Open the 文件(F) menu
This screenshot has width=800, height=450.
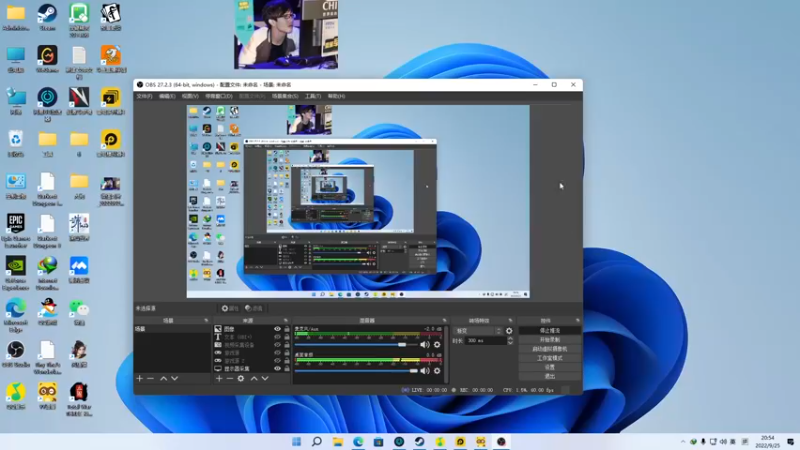pyautogui.click(x=144, y=96)
